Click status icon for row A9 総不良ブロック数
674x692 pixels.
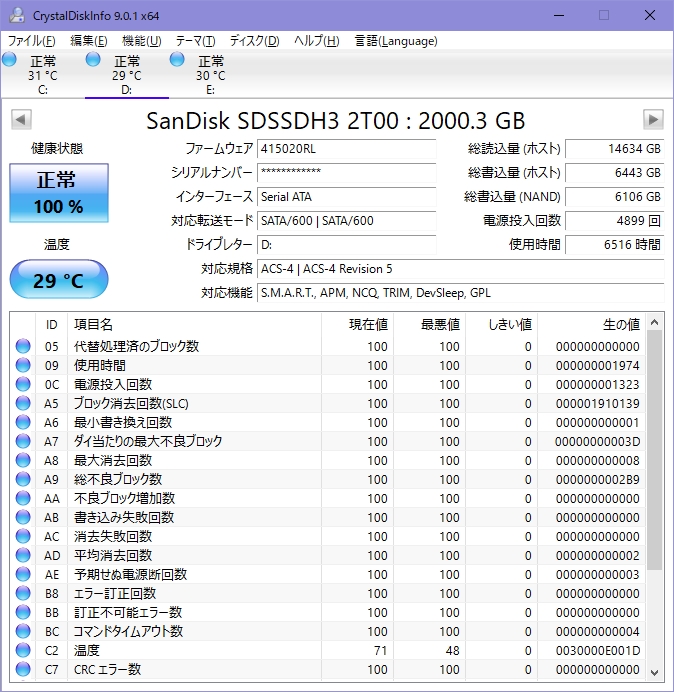(23, 479)
